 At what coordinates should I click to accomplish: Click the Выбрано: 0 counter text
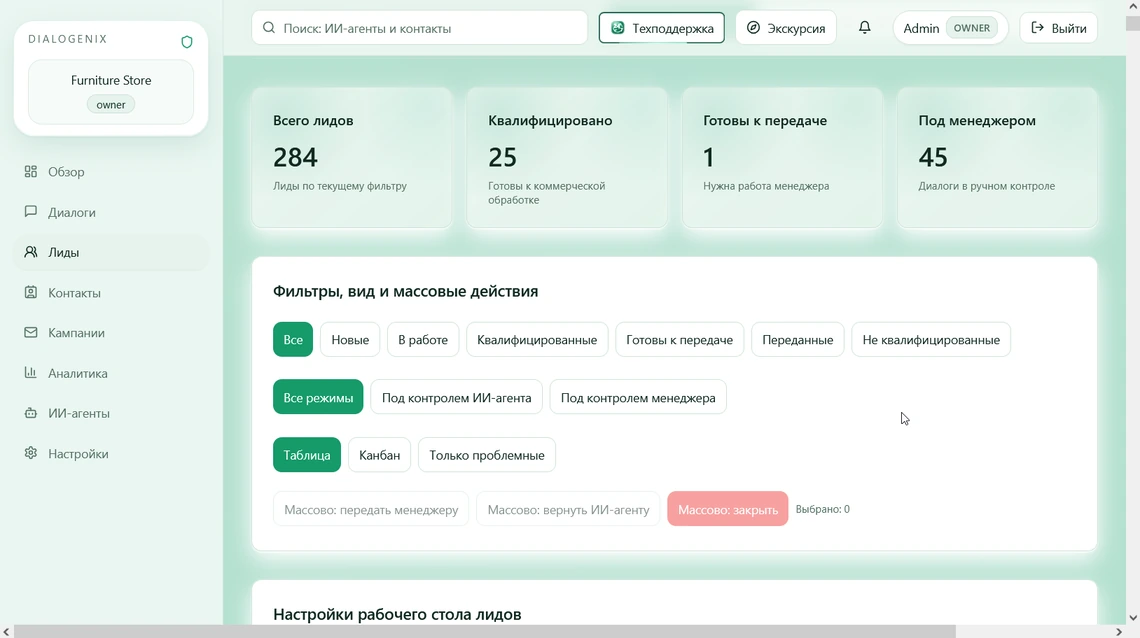(x=822, y=509)
